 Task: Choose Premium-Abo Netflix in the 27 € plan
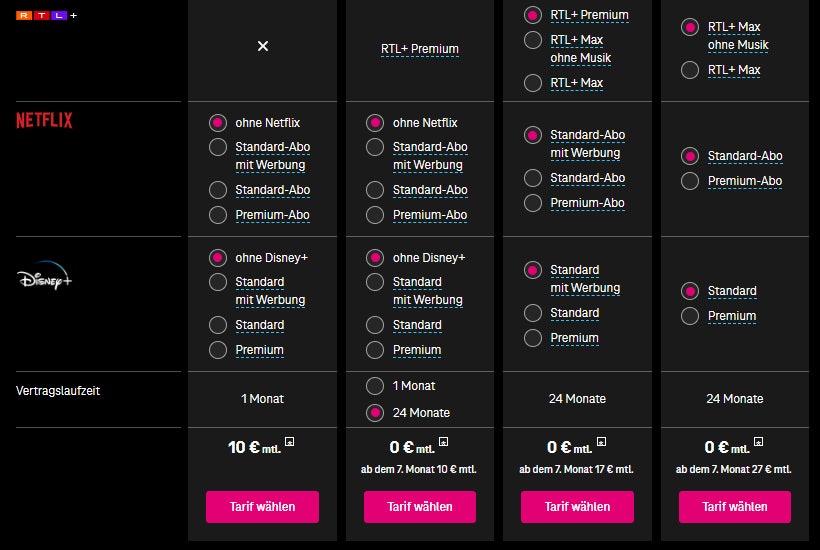[x=690, y=181]
